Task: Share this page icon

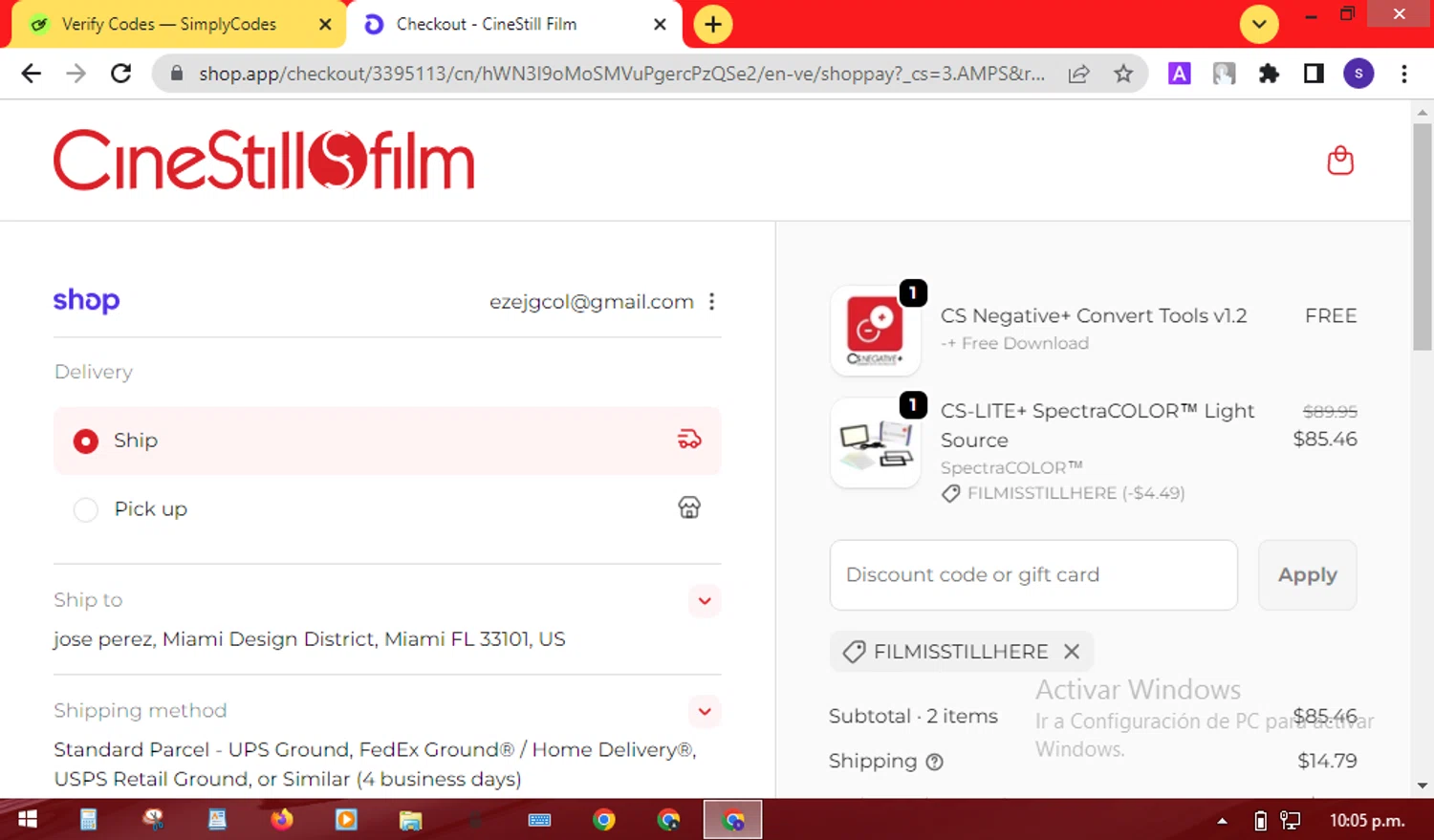Action: (1078, 74)
